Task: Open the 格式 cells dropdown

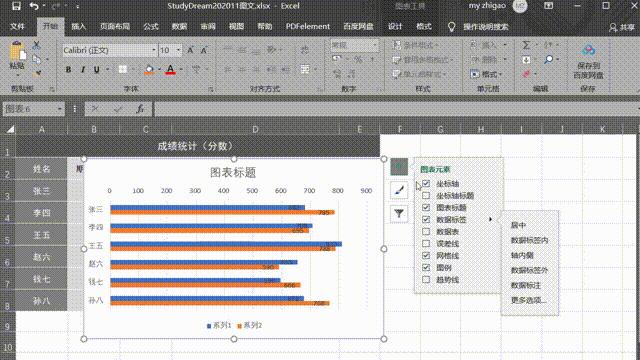Action: click(x=486, y=74)
